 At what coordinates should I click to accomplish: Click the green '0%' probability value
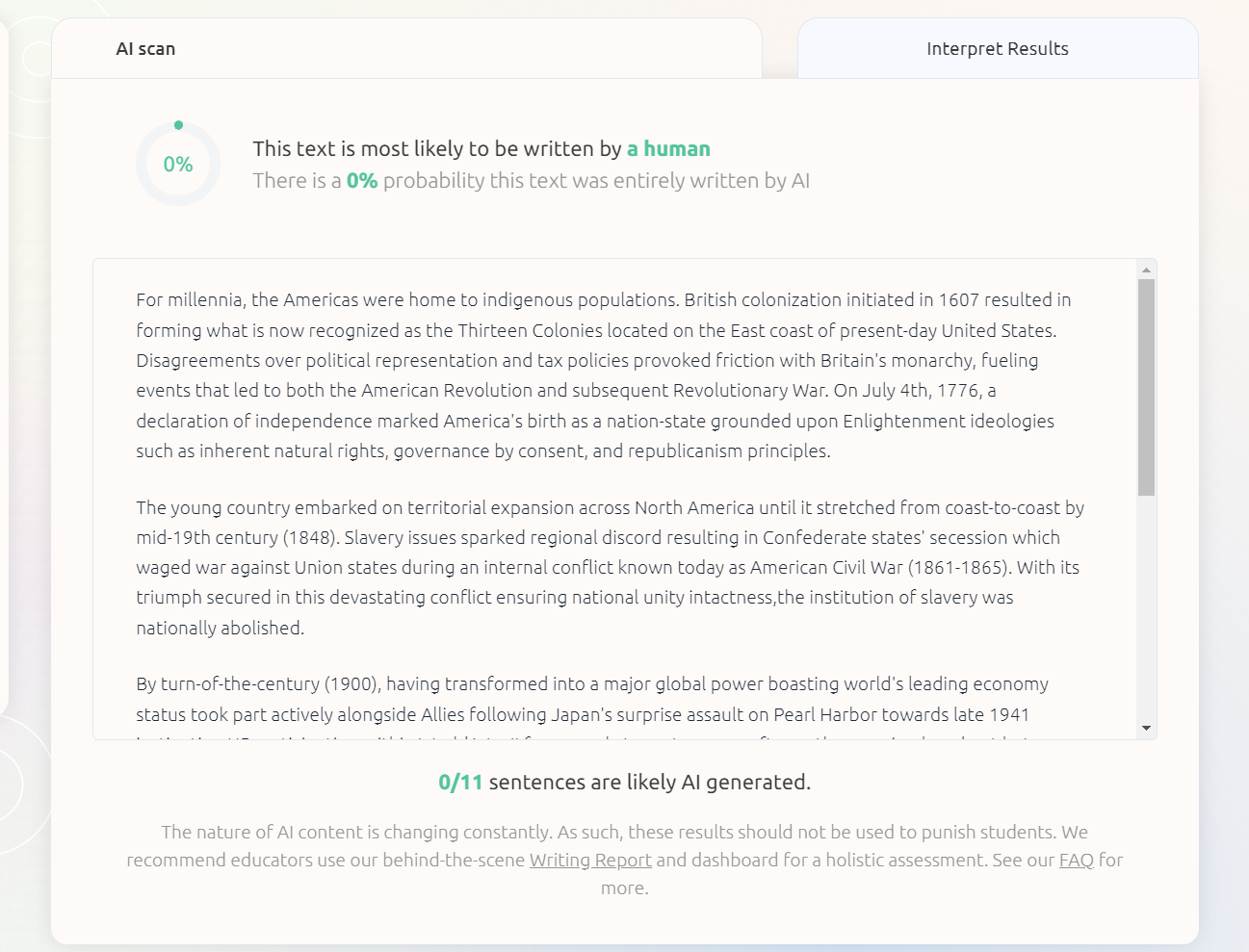[x=363, y=180]
